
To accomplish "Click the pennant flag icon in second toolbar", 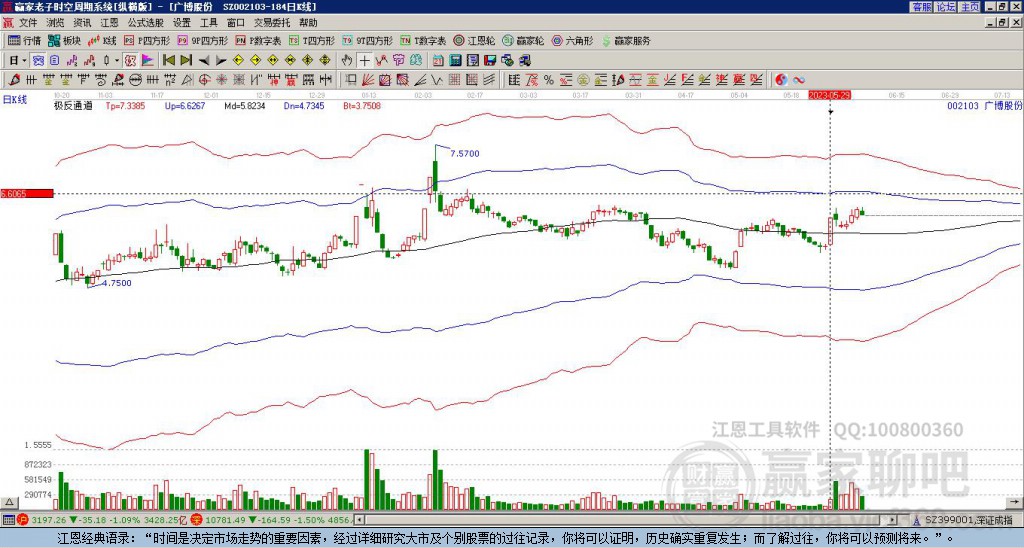I will point(148,60).
